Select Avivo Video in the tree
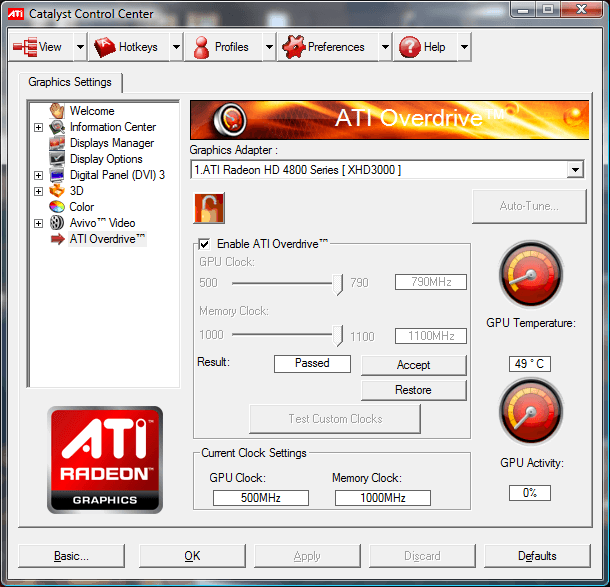This screenshot has height=587, width=610. click(102, 223)
